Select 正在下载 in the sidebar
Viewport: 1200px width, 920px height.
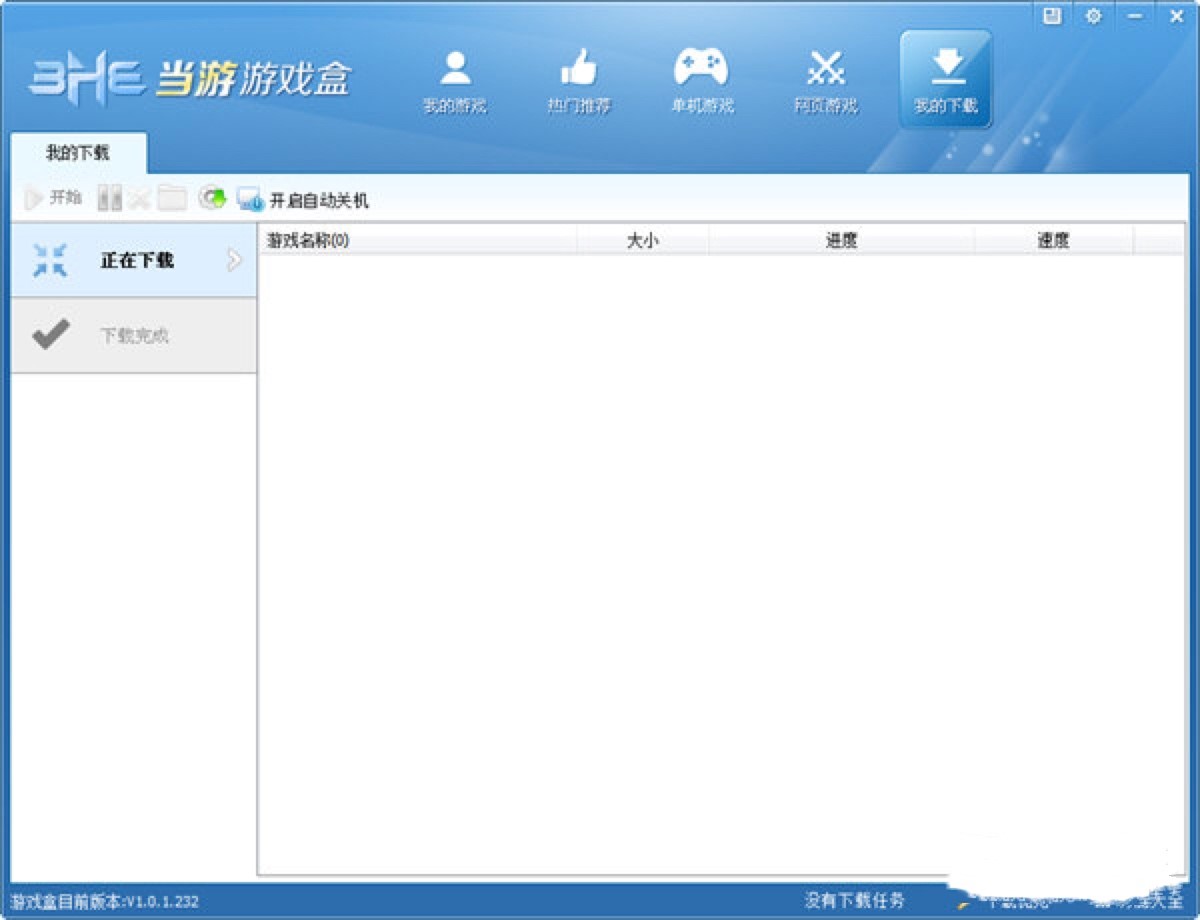(133, 260)
